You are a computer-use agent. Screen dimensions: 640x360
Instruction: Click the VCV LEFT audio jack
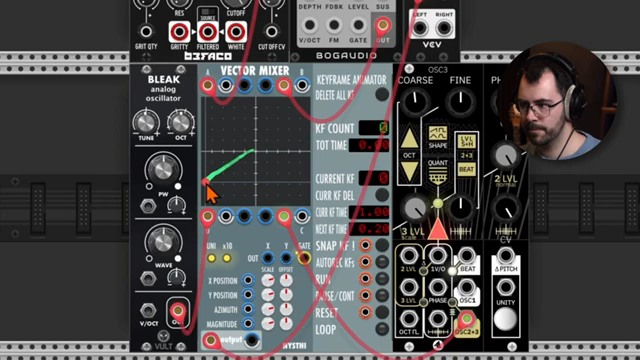coord(420,28)
